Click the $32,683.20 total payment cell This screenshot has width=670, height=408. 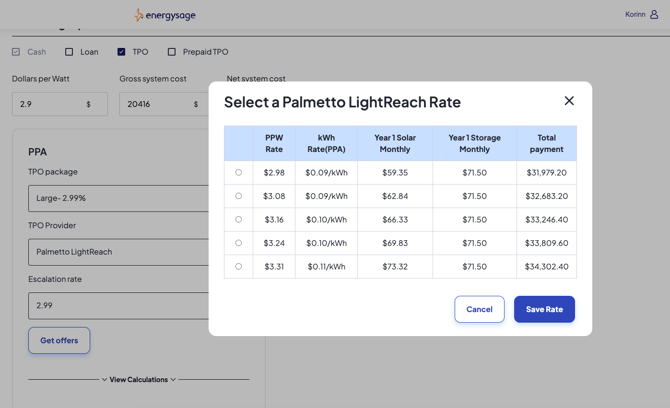click(x=547, y=196)
